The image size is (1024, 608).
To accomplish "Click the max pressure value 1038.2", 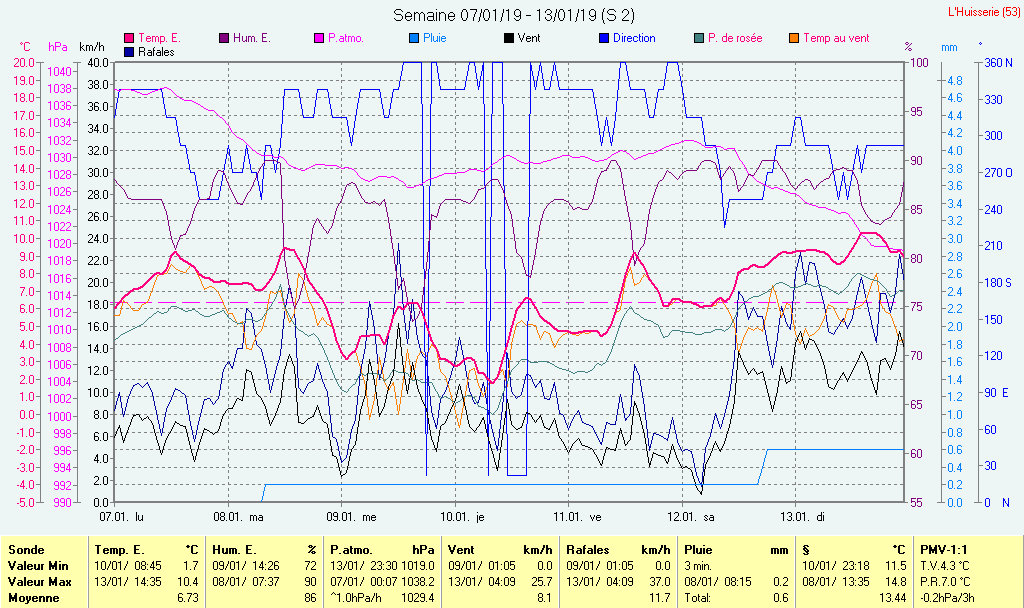I will point(418,581).
